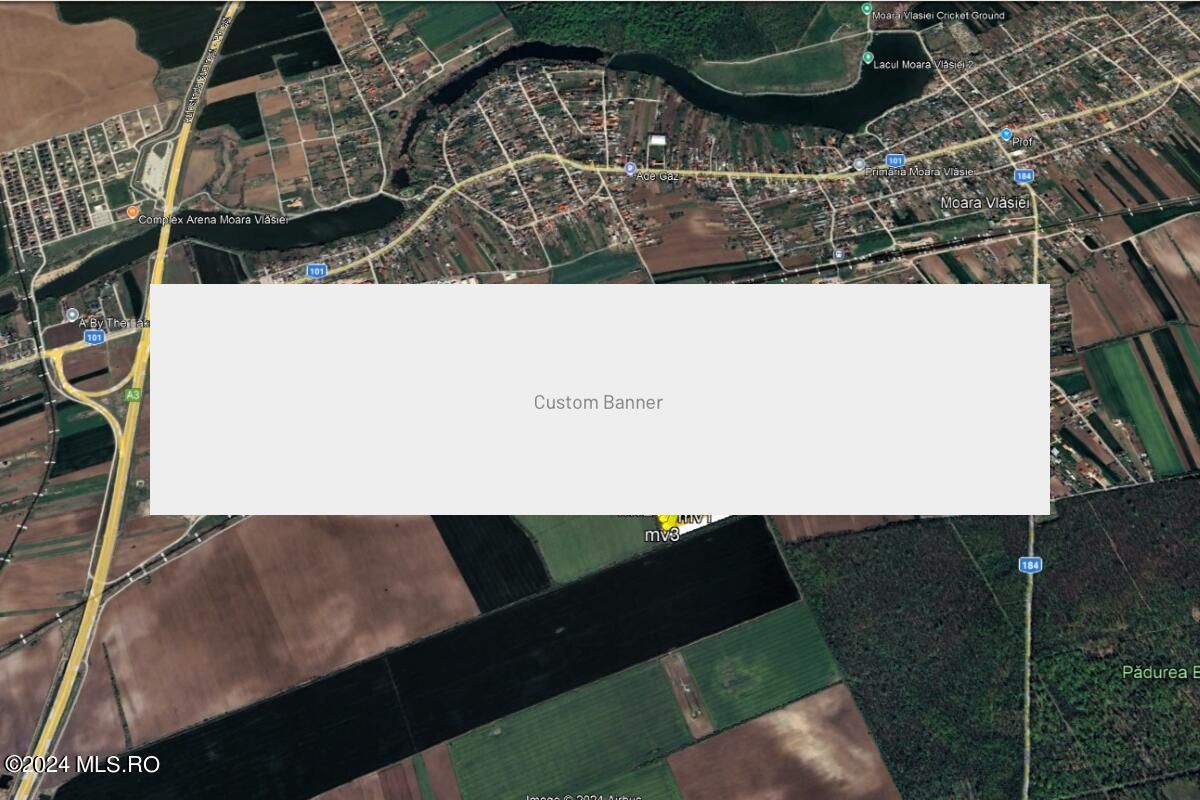Click the green A3 motorway shield
1200x800 pixels.
[x=131, y=394]
